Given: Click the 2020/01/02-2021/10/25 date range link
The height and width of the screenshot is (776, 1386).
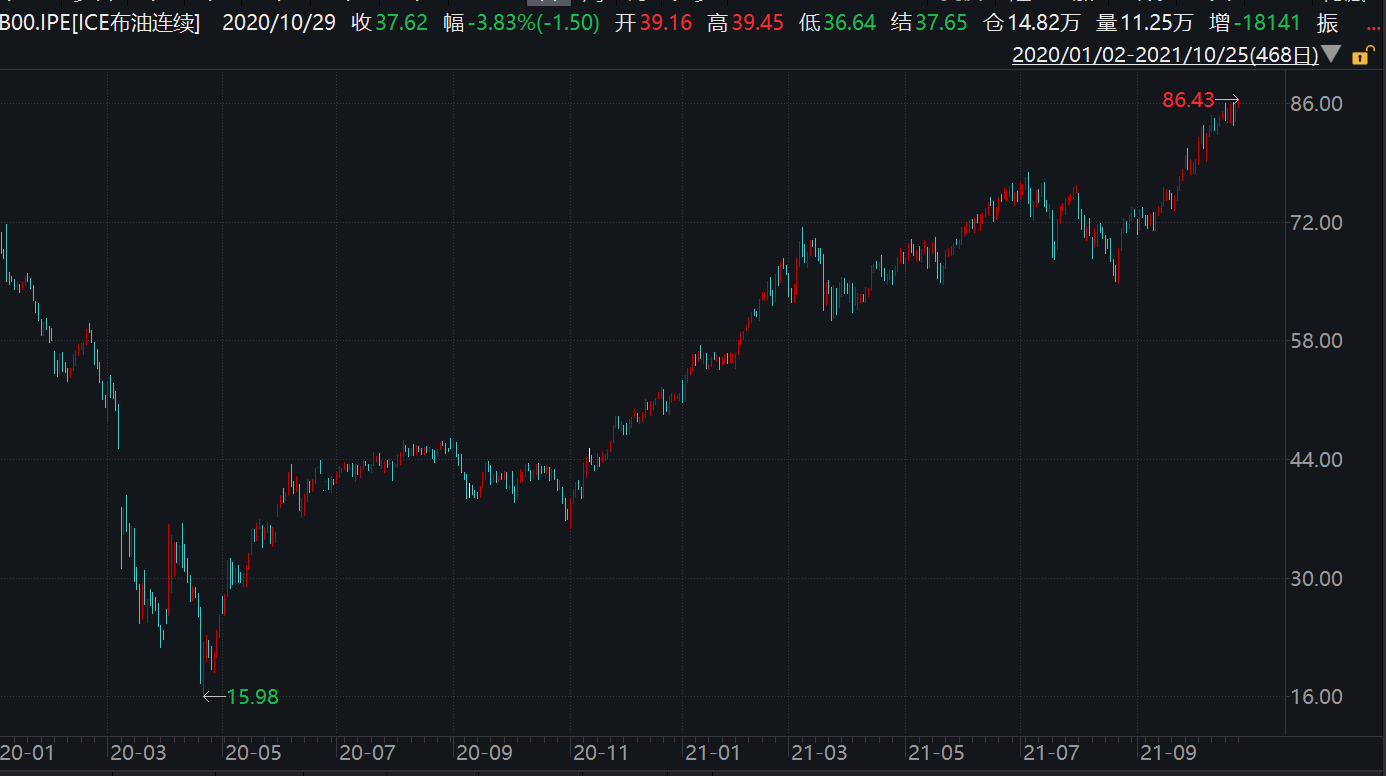Looking at the screenshot, I should coord(1164,56).
